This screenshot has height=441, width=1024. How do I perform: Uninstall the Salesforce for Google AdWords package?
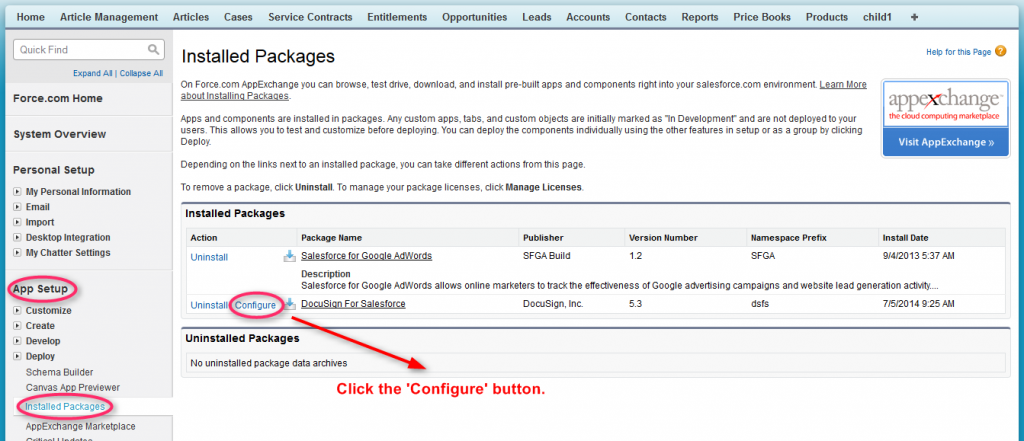pyautogui.click(x=209, y=257)
